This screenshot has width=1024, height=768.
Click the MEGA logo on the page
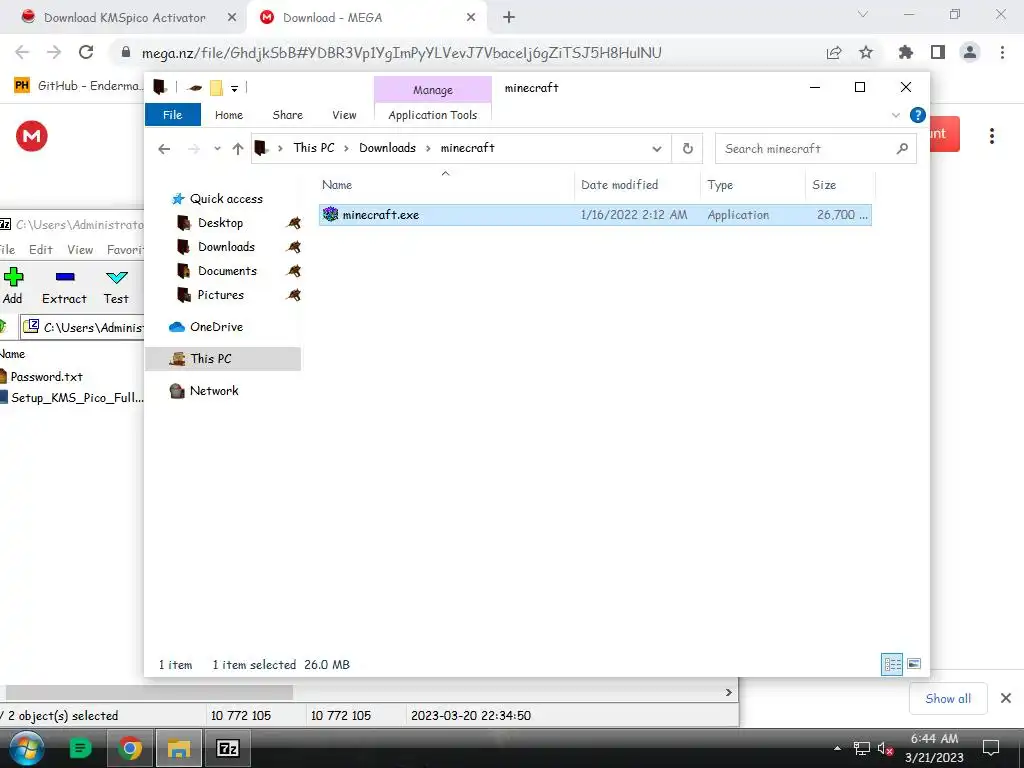31,136
